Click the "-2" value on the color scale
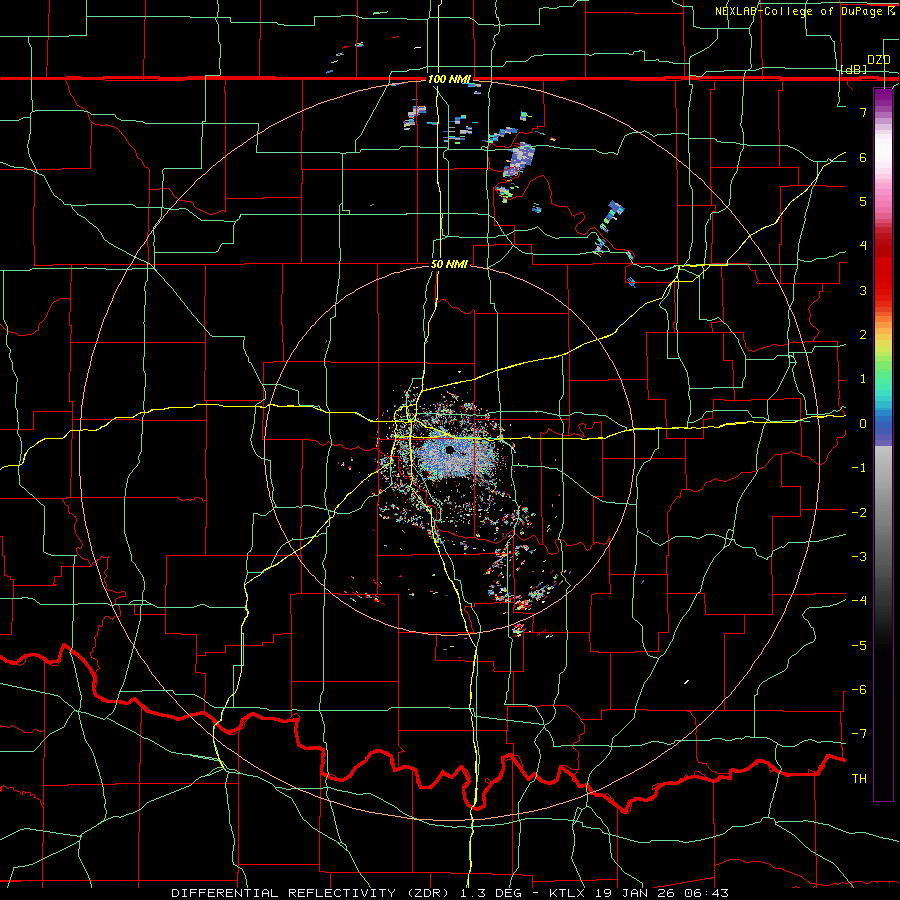900x900 pixels. 859,512
